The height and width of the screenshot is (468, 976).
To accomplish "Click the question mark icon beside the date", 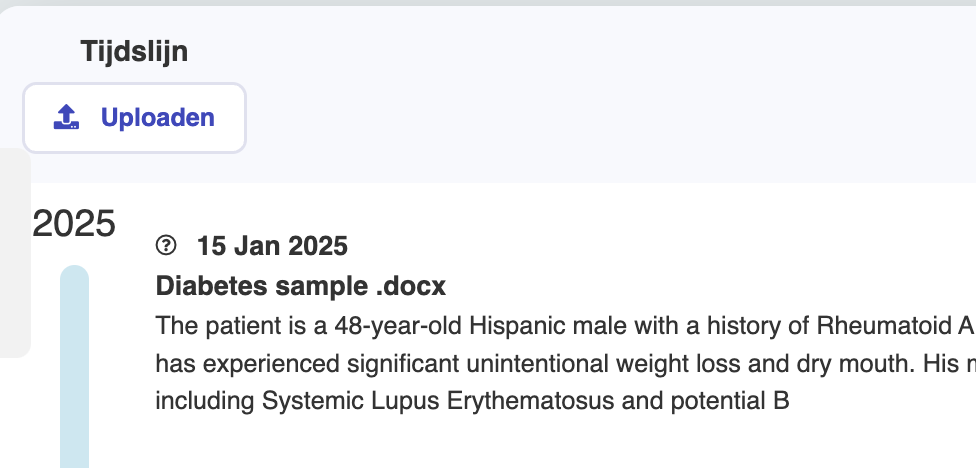I will click(167, 245).
